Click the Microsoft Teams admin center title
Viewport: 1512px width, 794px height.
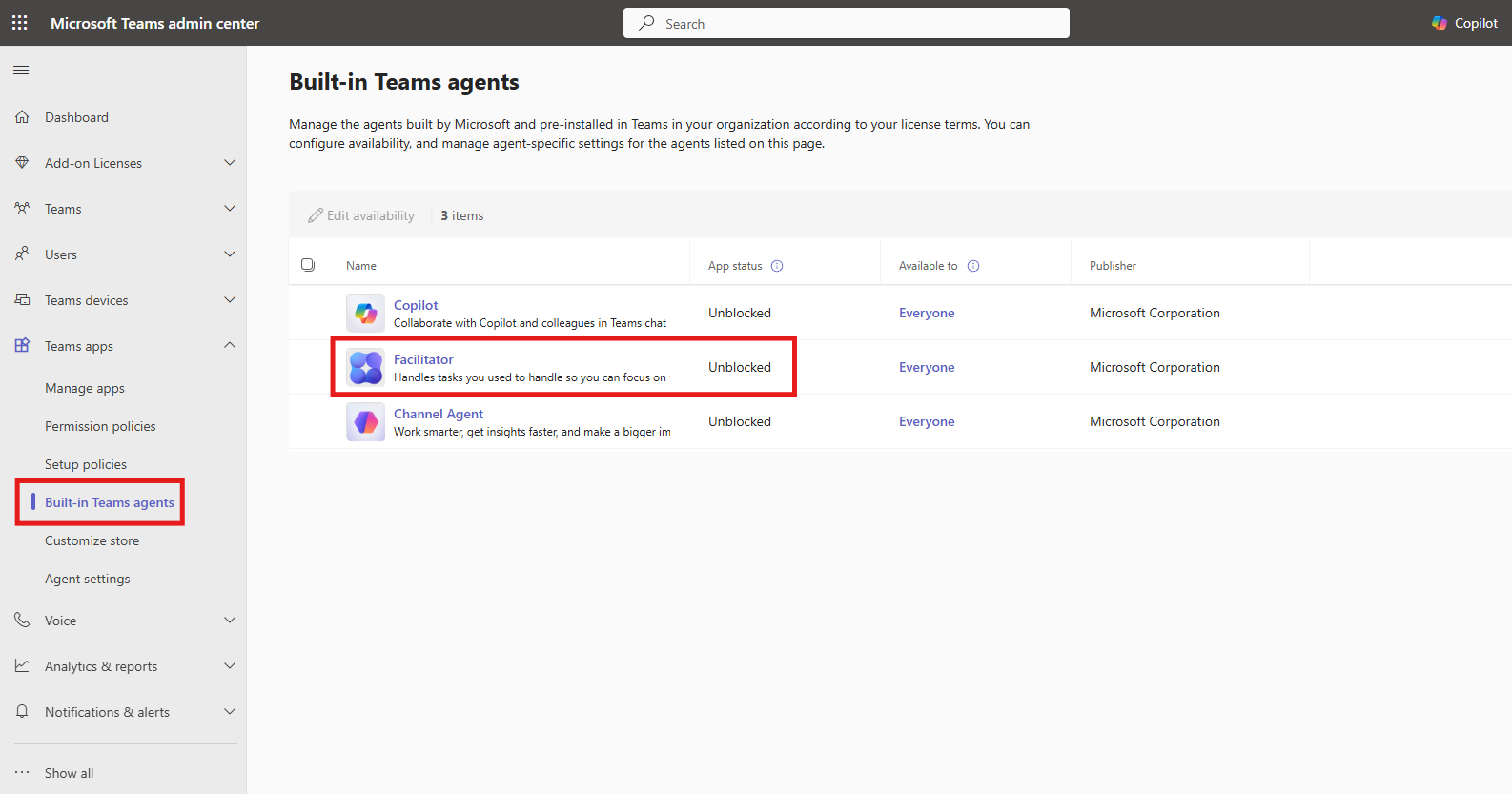[154, 23]
